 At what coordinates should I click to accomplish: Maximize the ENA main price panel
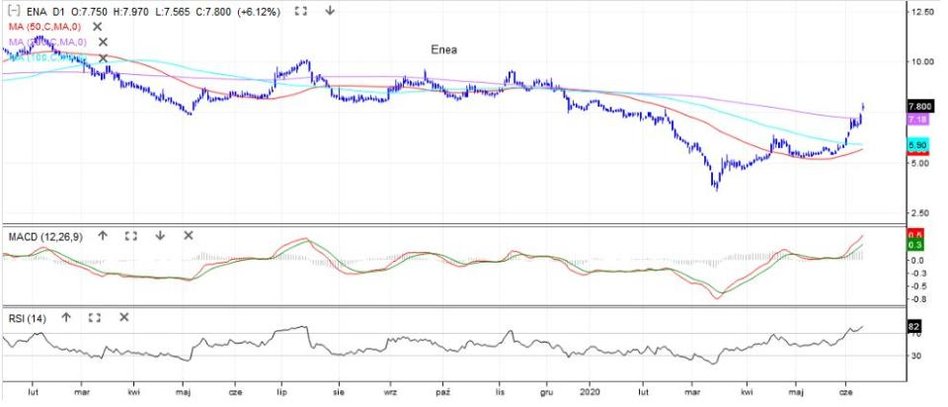300,11
